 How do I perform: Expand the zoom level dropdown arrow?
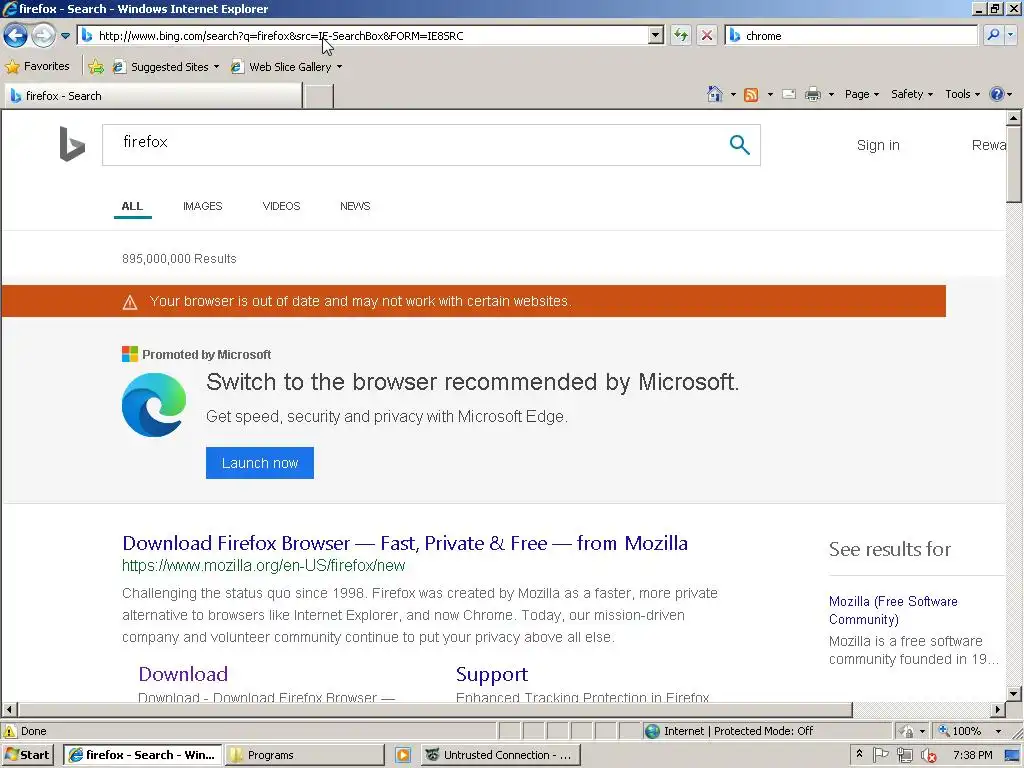pyautogui.click(x=998, y=731)
